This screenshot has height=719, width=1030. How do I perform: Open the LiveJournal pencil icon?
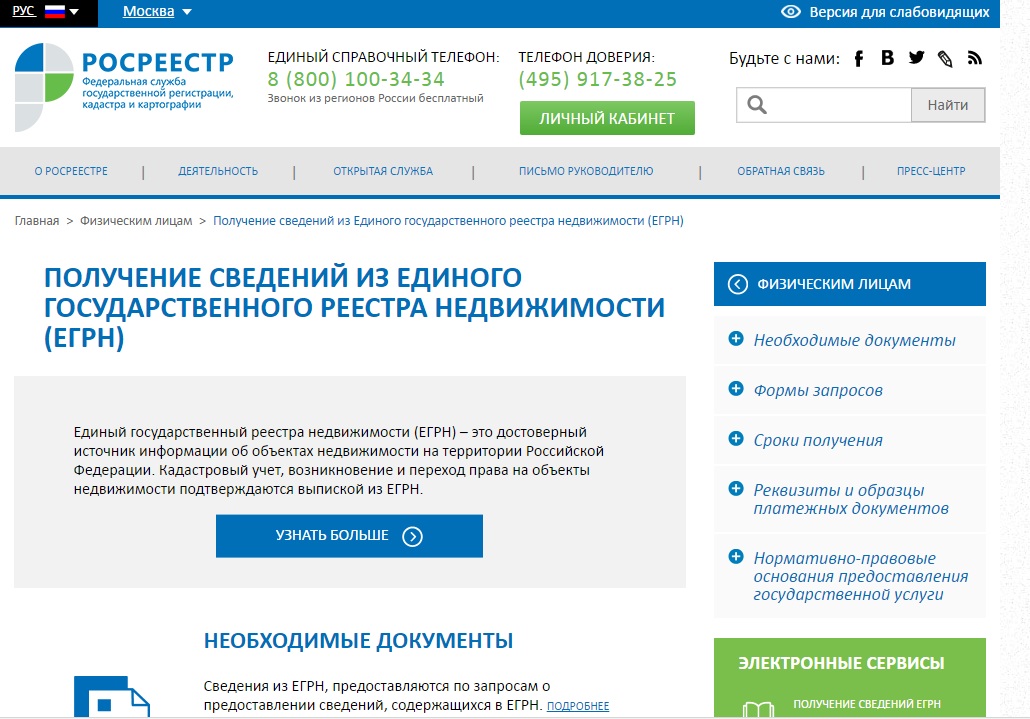pos(945,59)
